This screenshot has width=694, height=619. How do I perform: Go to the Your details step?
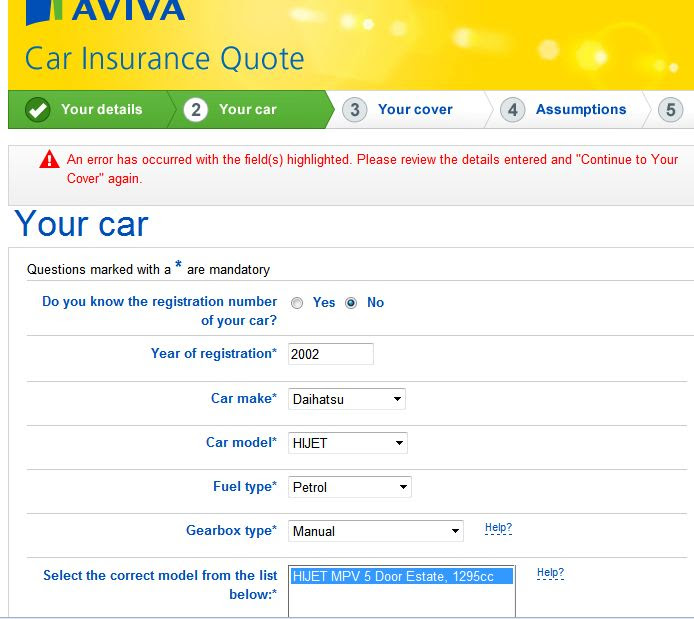point(101,109)
